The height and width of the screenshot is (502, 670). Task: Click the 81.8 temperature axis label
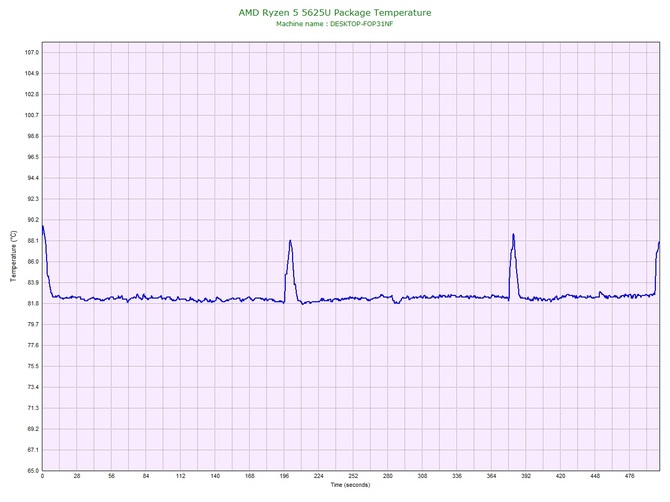[x=32, y=304]
